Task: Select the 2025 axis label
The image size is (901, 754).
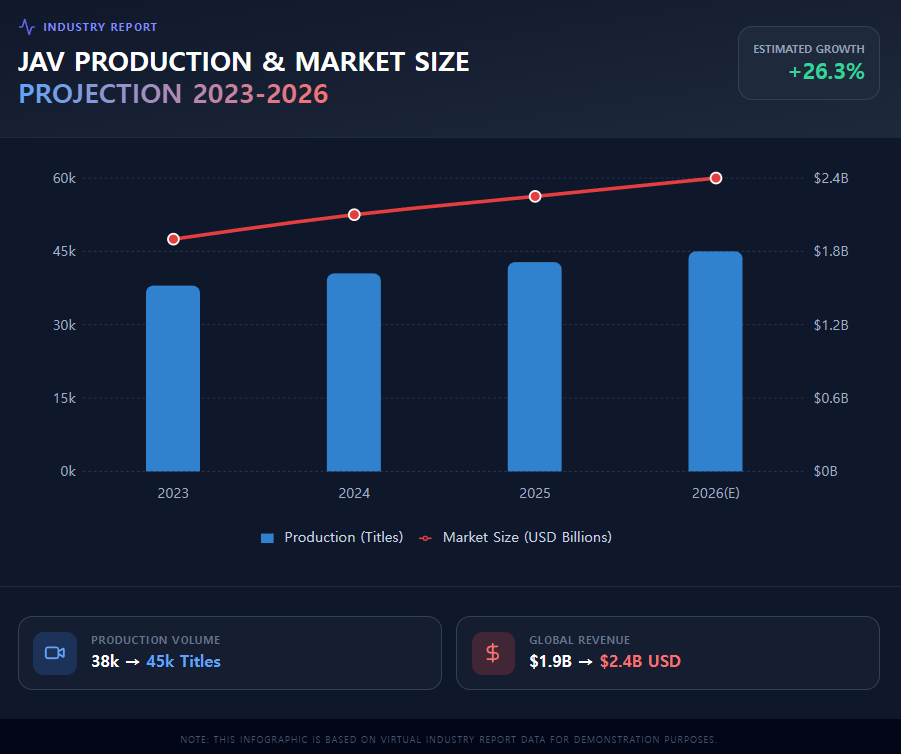Action: click(x=535, y=493)
